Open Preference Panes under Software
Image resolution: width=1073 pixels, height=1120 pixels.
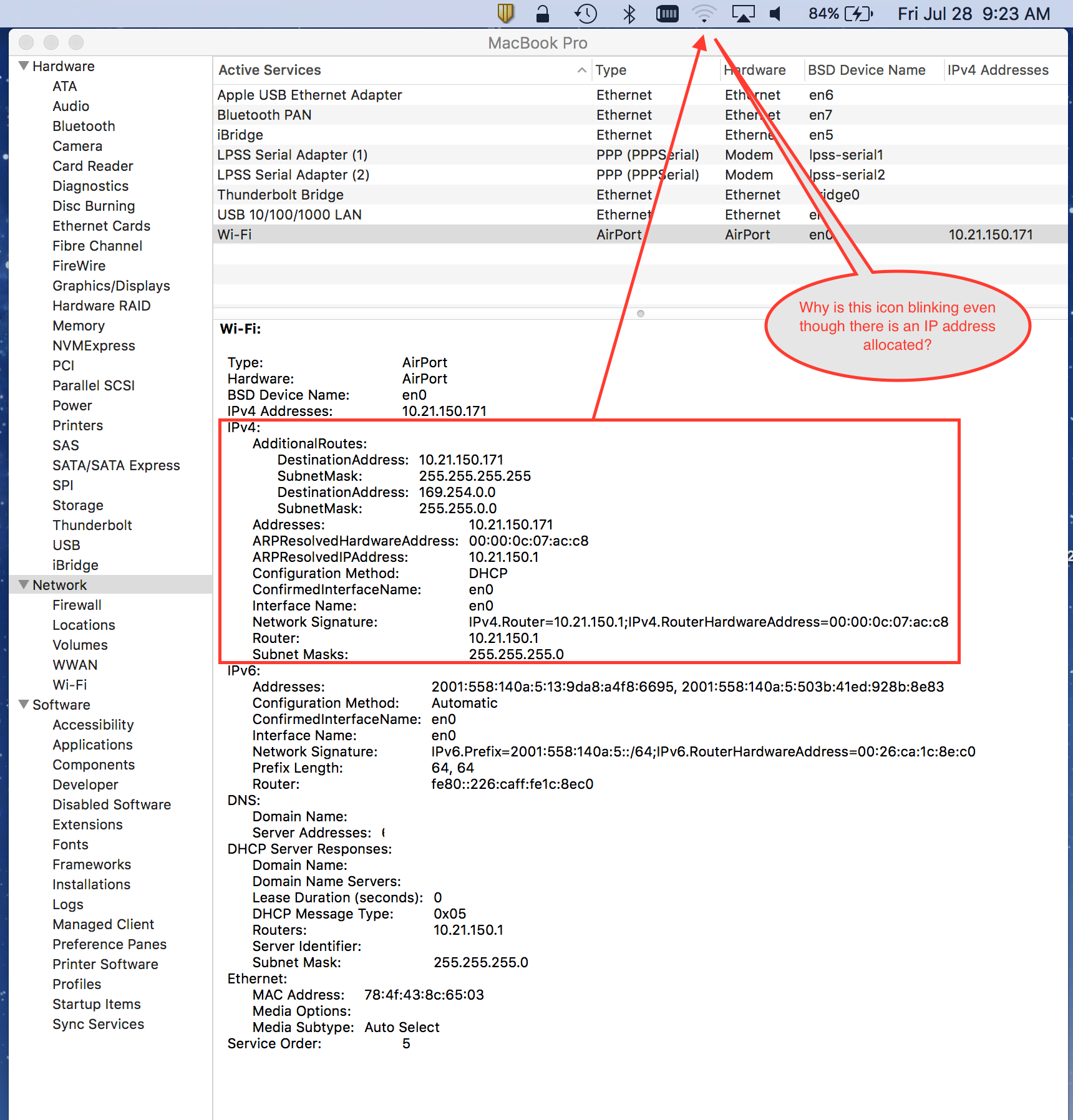click(x=110, y=944)
